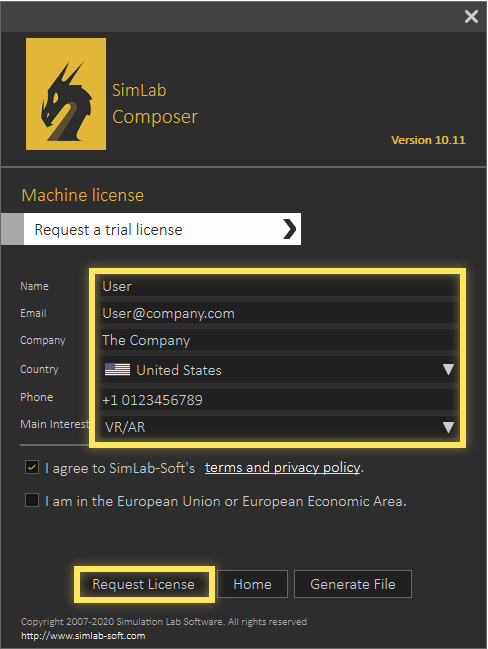Focus the Email field with User@company.com

pos(279,313)
